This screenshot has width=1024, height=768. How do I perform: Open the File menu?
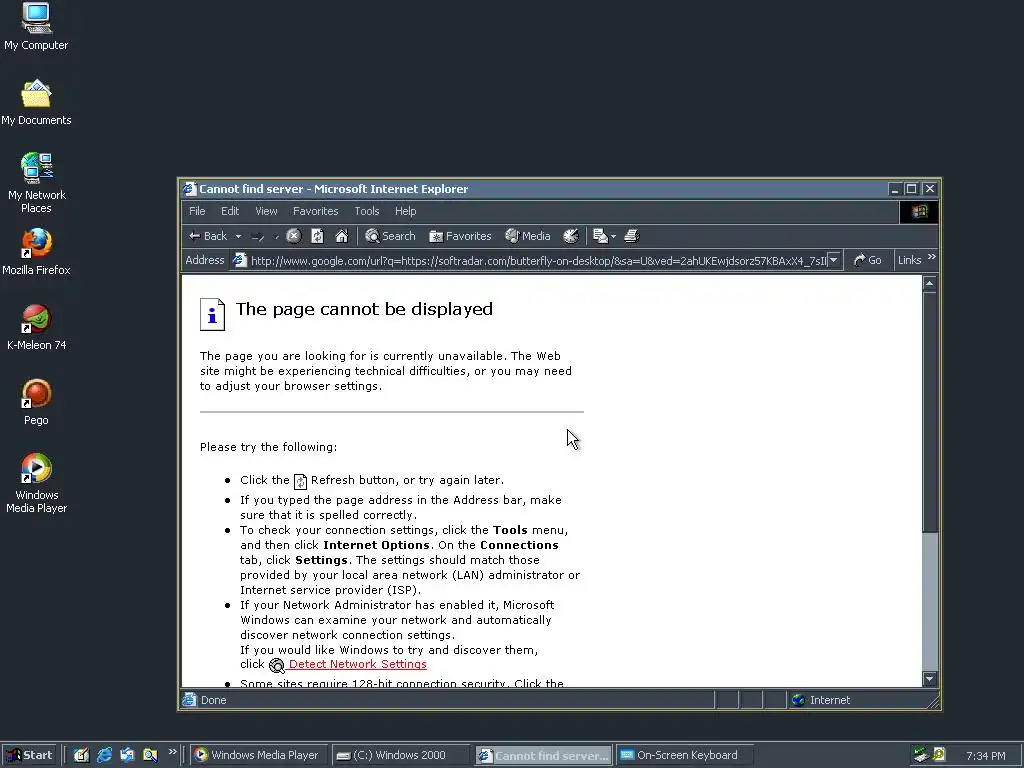[197, 211]
